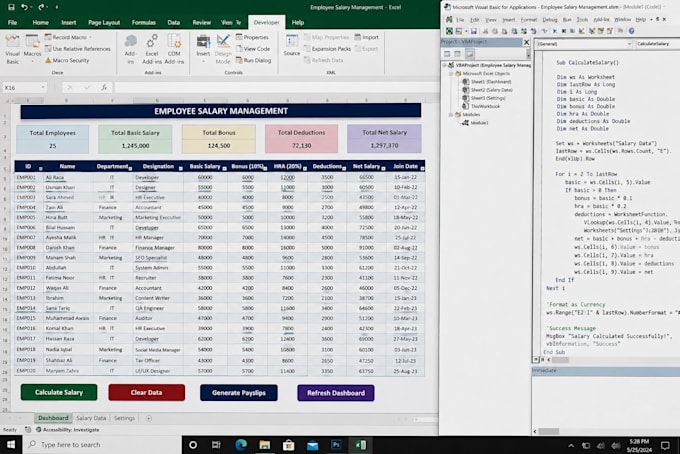Click the fx Insert Function icon
Image resolution: width=680 pixels, height=454 pixels.
pyautogui.click(x=104, y=87)
